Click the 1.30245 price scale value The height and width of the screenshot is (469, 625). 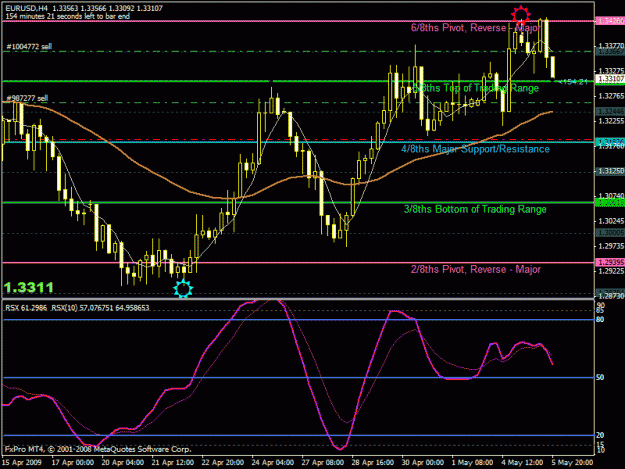pyautogui.click(x=611, y=221)
